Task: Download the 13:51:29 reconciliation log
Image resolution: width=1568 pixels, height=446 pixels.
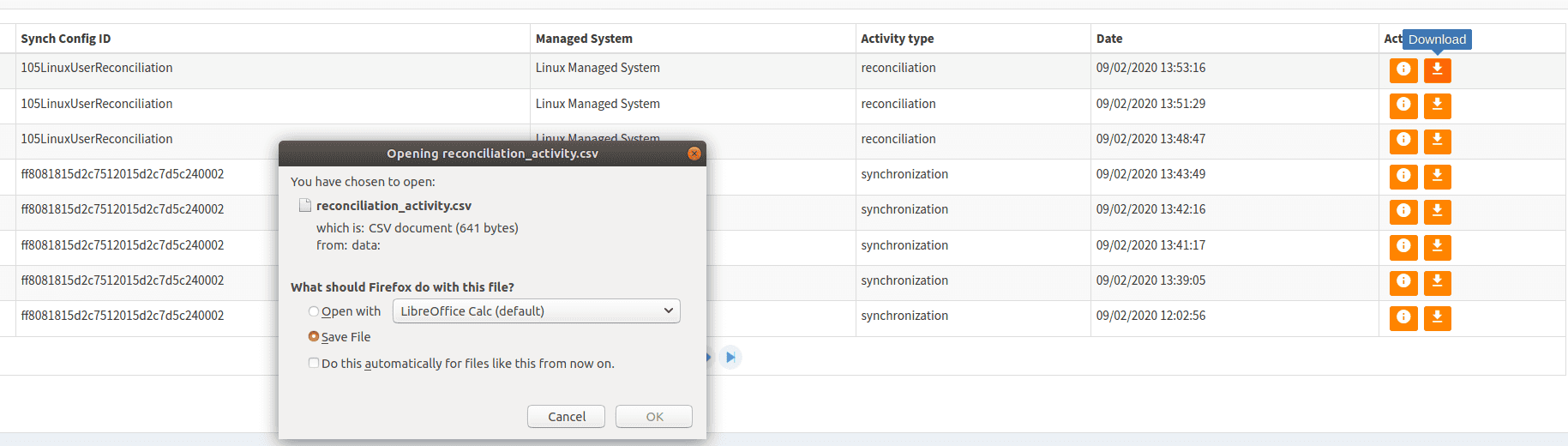Action: pyautogui.click(x=1437, y=105)
